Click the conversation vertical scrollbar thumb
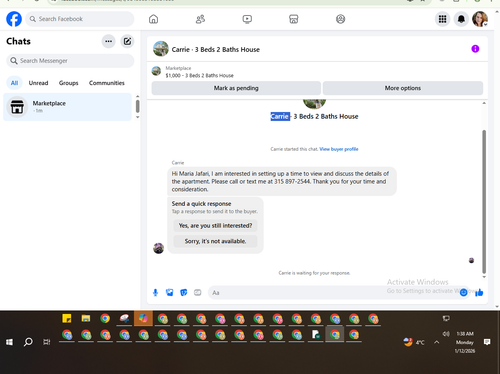 (x=484, y=201)
